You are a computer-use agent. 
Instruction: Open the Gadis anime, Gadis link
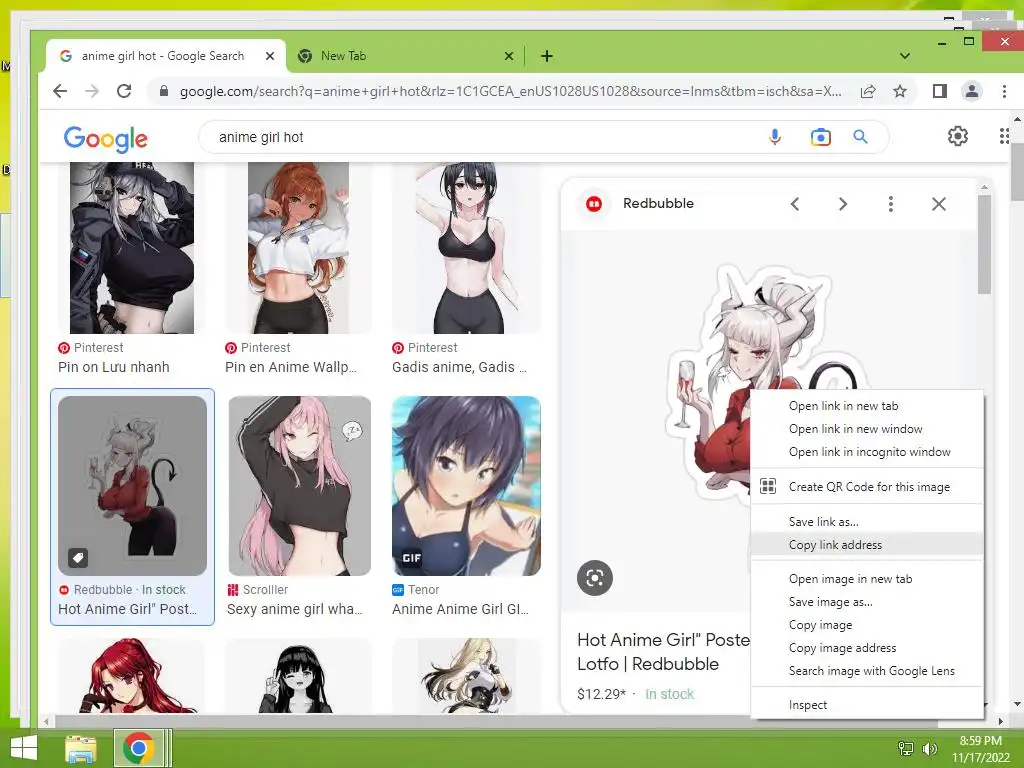[x=459, y=367]
